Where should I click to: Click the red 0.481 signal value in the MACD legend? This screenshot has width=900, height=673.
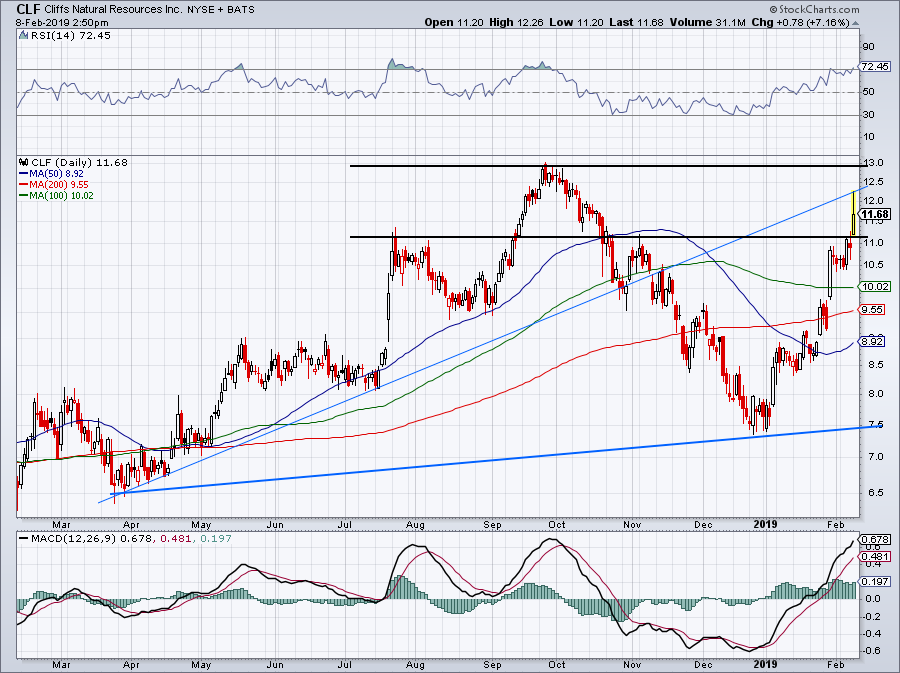174,539
